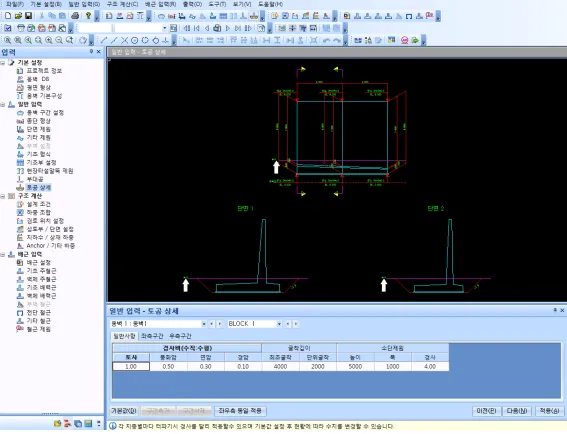The image size is (567, 434).
Task: Switch to the 우측구간 tab
Action: tap(180, 336)
